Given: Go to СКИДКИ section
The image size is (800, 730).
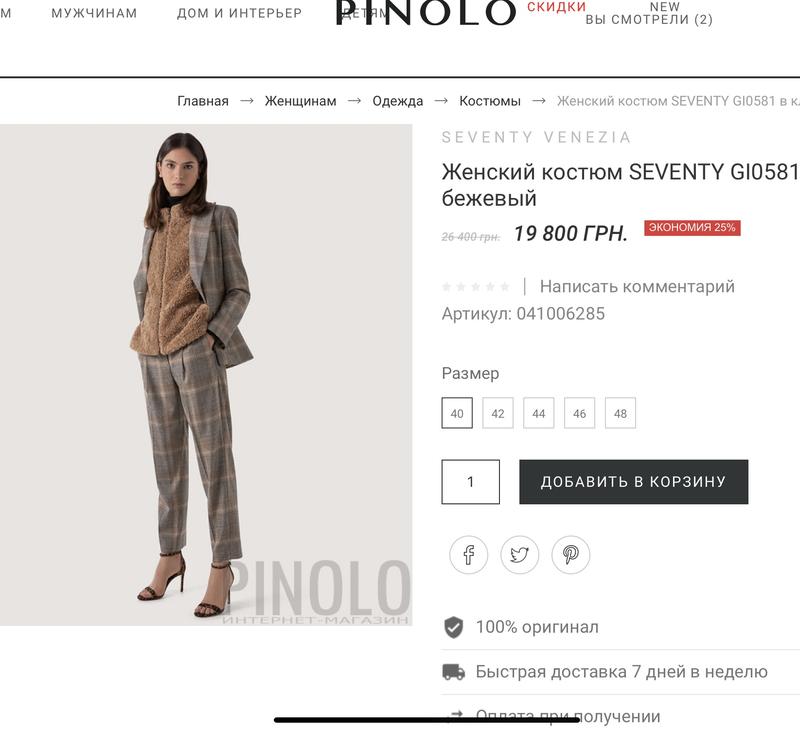Looking at the screenshot, I should [556, 7].
